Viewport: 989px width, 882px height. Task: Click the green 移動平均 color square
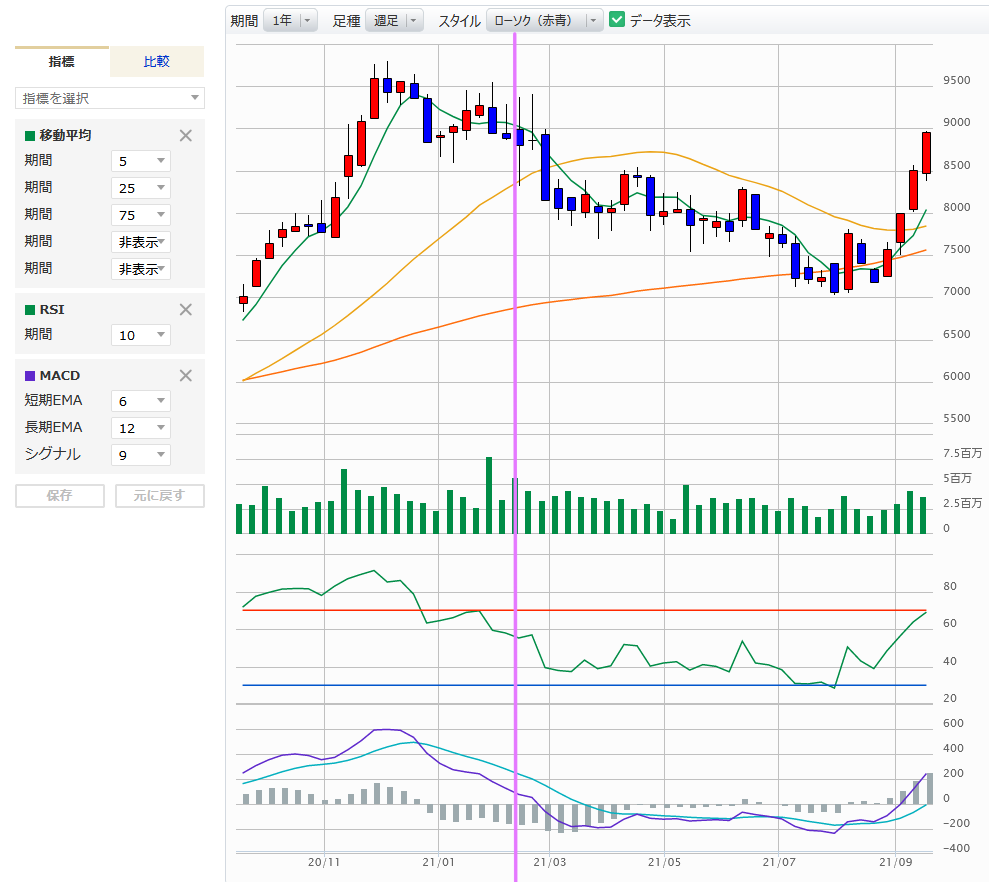click(x=30, y=136)
